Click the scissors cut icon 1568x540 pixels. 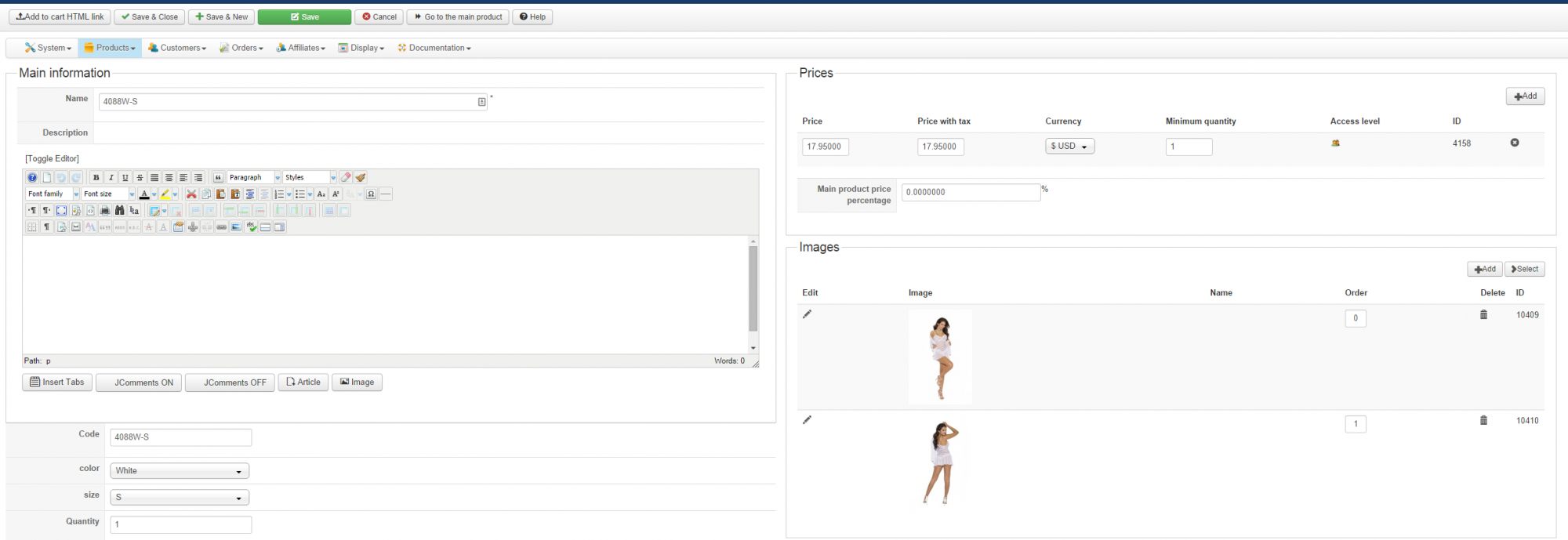click(191, 194)
